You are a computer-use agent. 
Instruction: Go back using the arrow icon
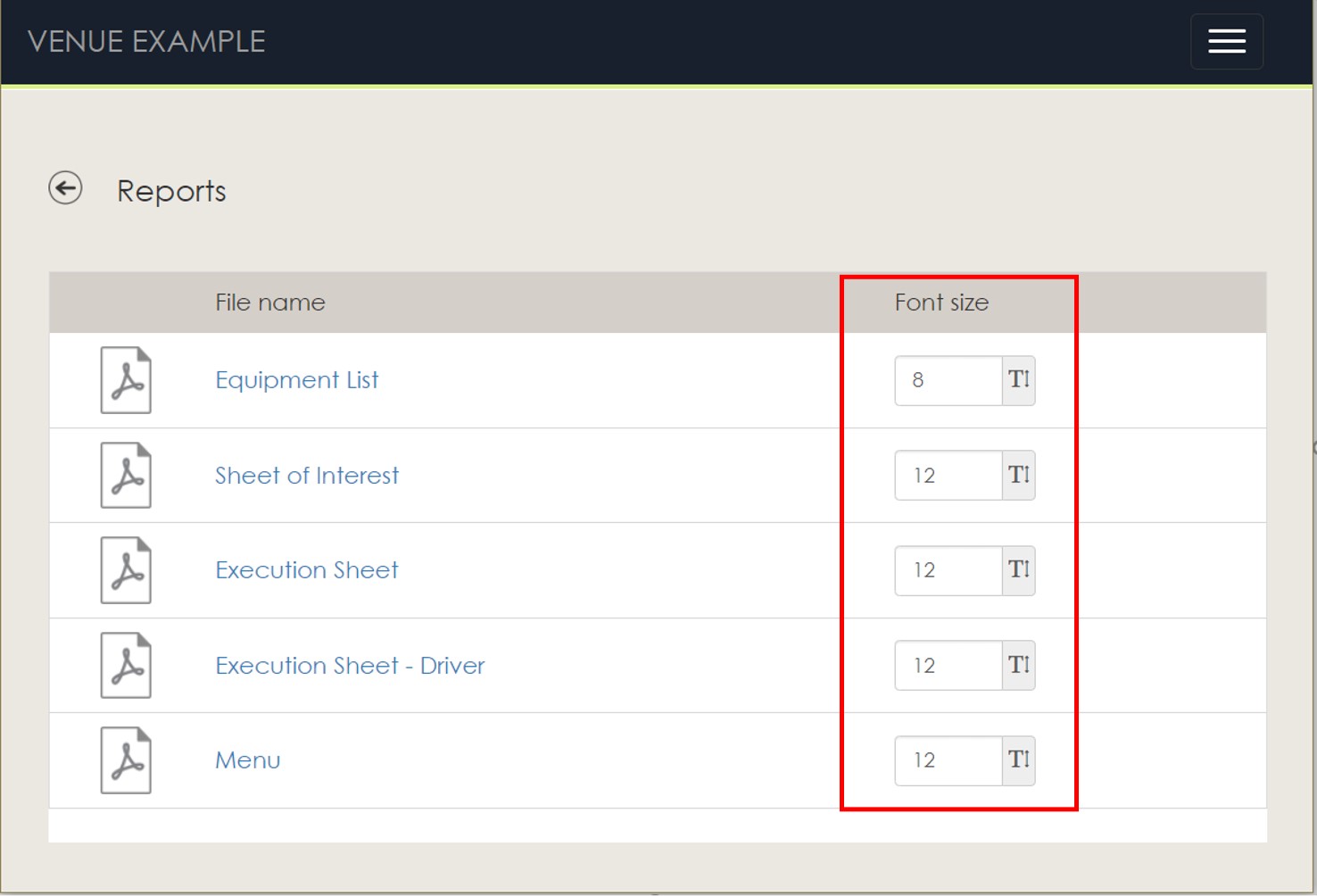coord(65,188)
